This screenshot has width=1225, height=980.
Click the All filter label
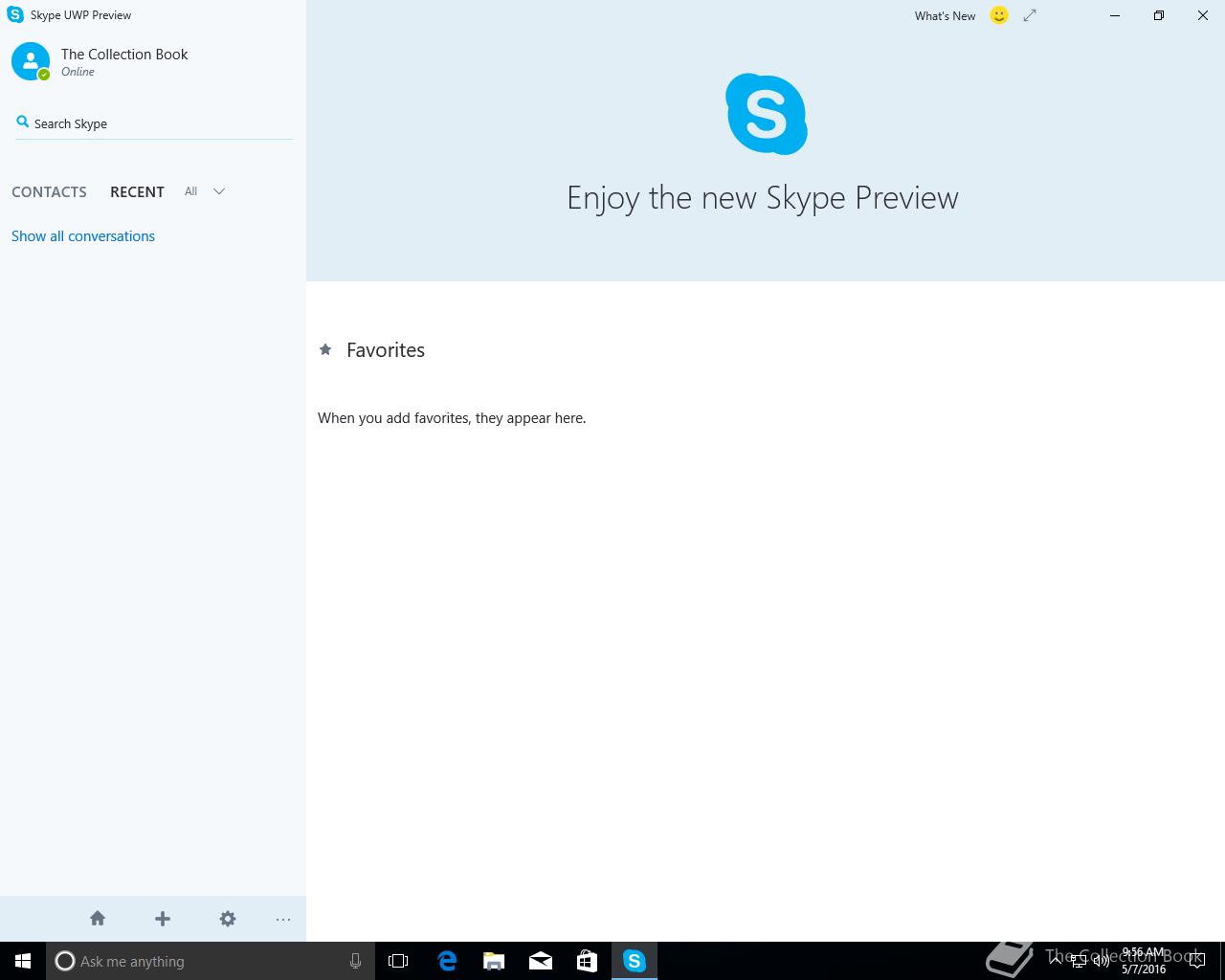click(190, 191)
